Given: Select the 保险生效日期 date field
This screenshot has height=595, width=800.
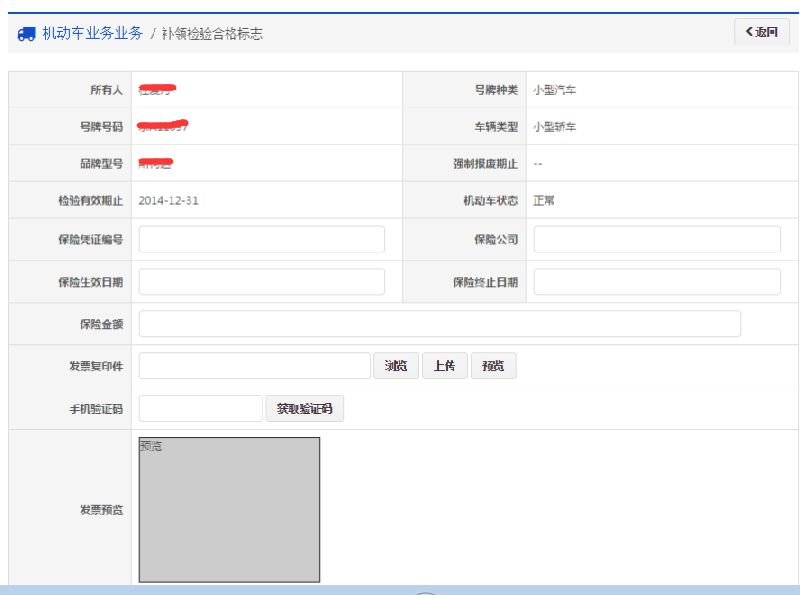Looking at the screenshot, I should (x=261, y=282).
